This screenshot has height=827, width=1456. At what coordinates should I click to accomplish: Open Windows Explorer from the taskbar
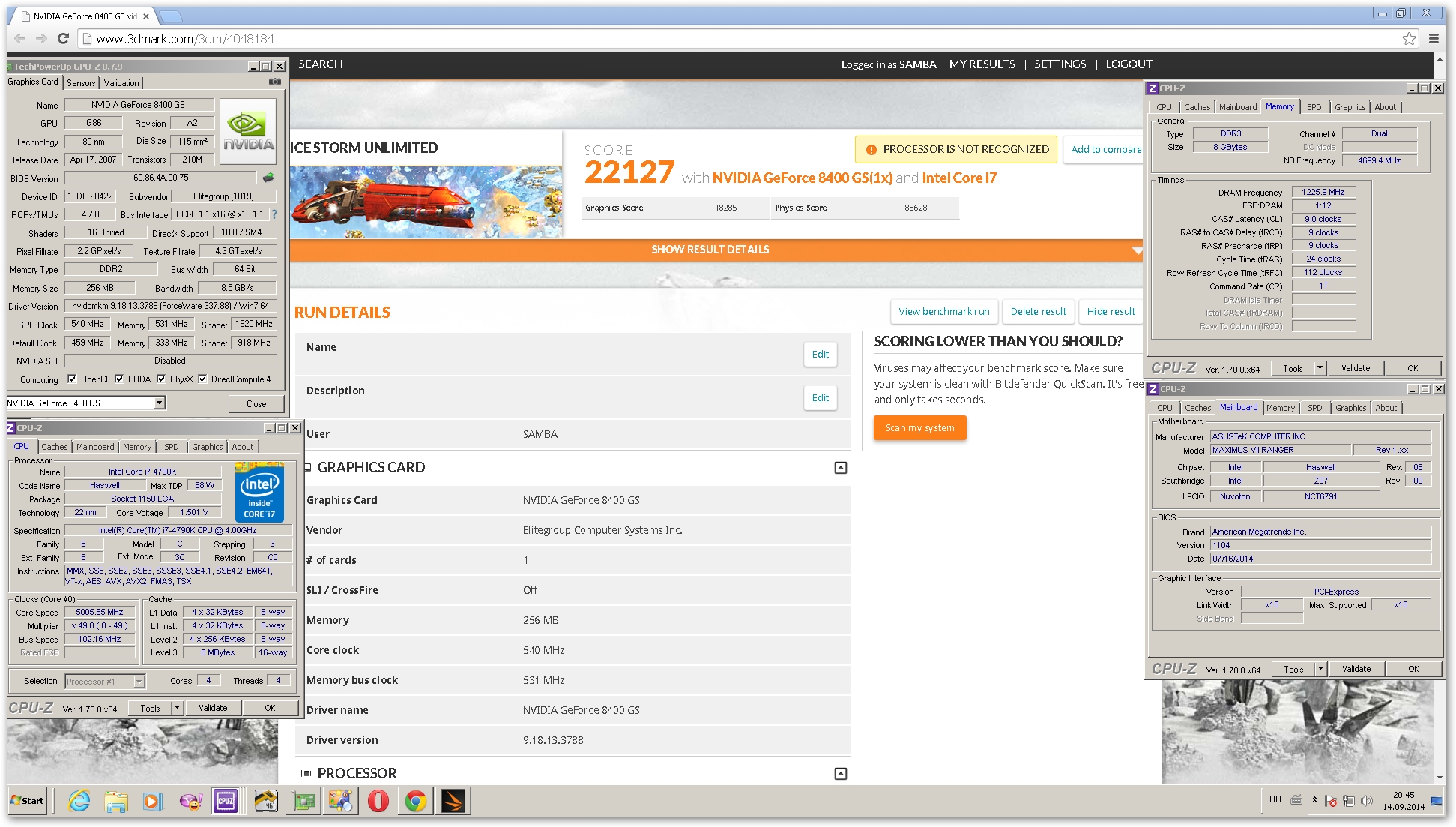point(115,802)
